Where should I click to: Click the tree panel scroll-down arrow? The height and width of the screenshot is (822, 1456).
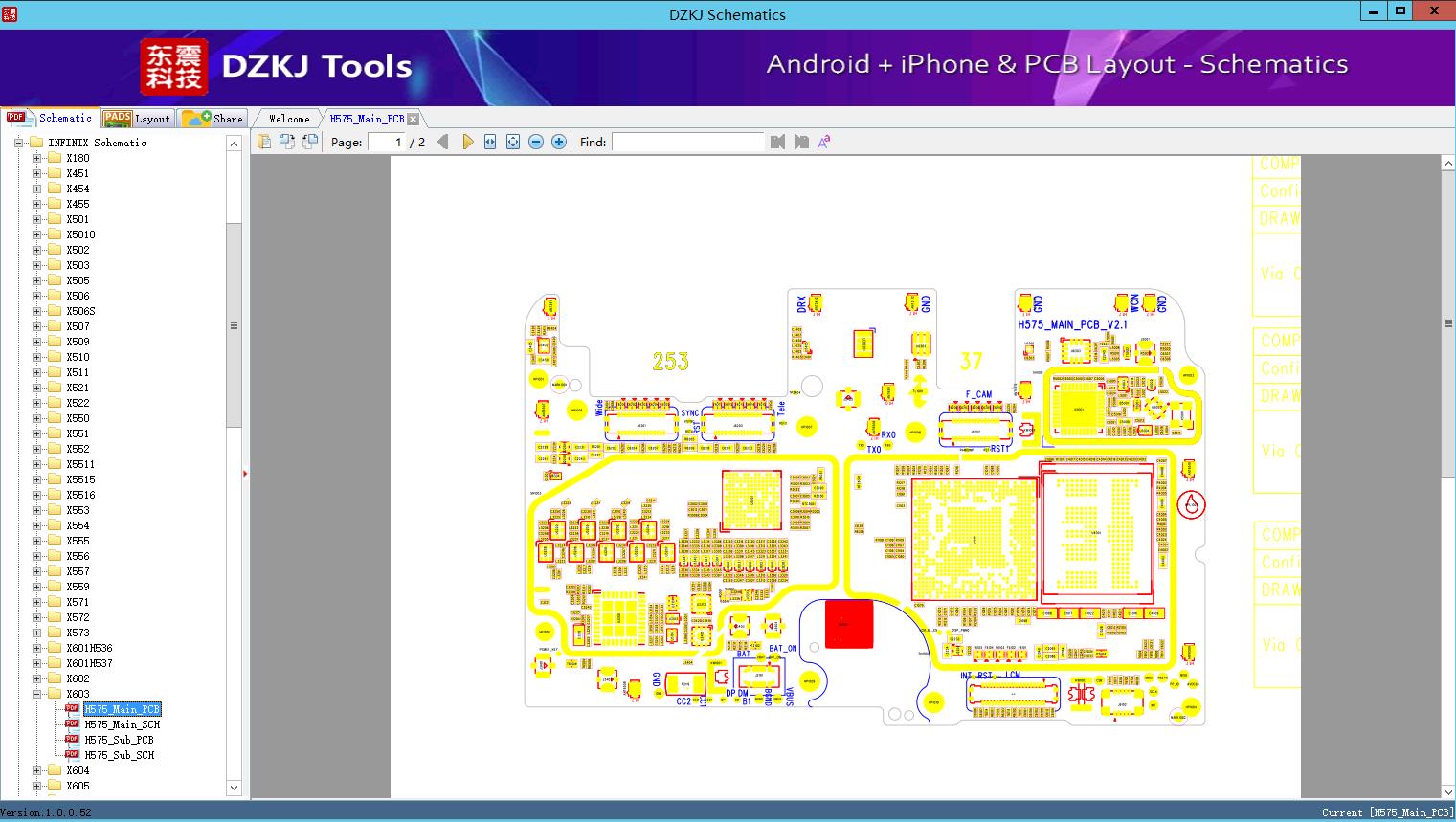point(234,788)
